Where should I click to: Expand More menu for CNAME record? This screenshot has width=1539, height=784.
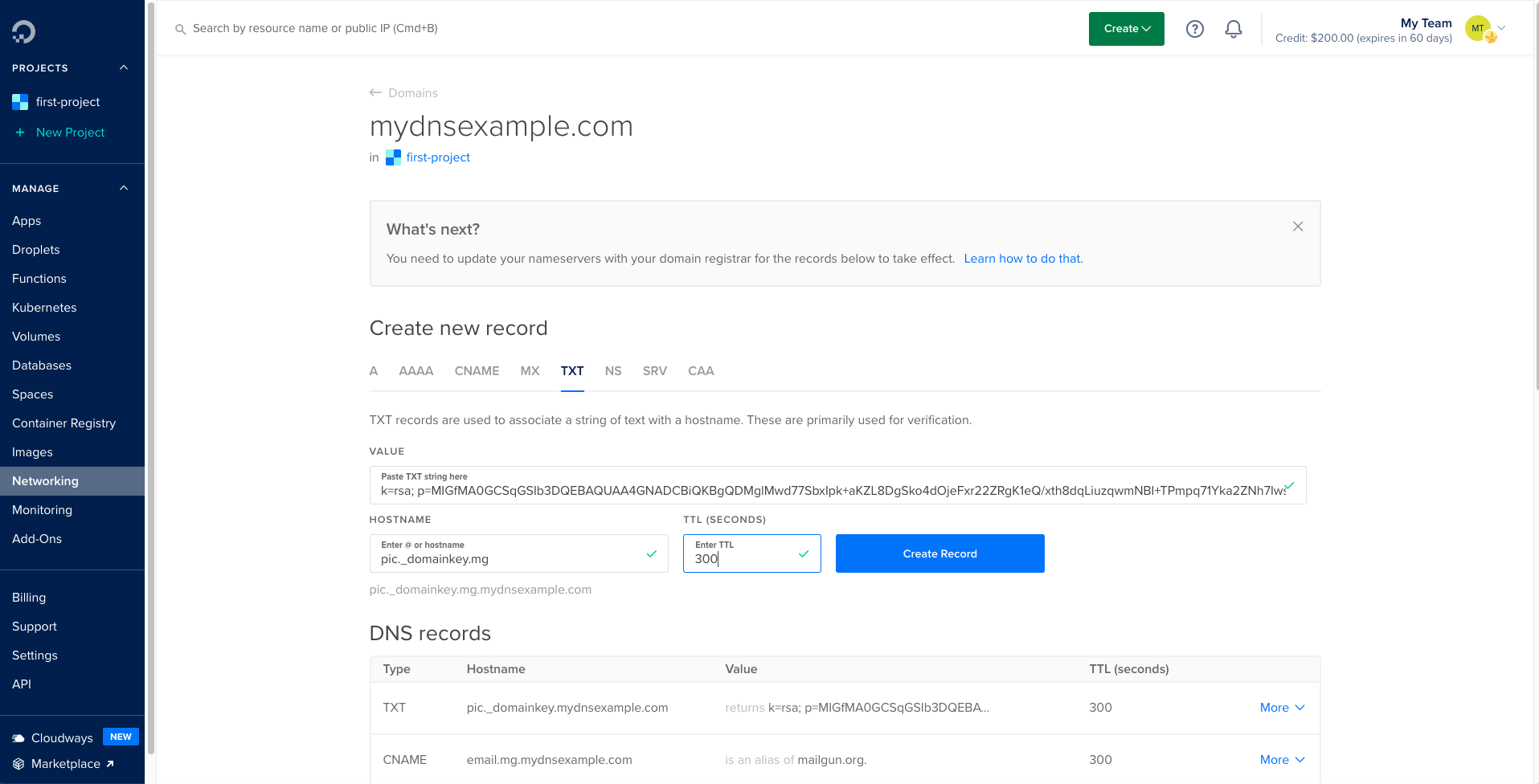pyautogui.click(x=1283, y=760)
